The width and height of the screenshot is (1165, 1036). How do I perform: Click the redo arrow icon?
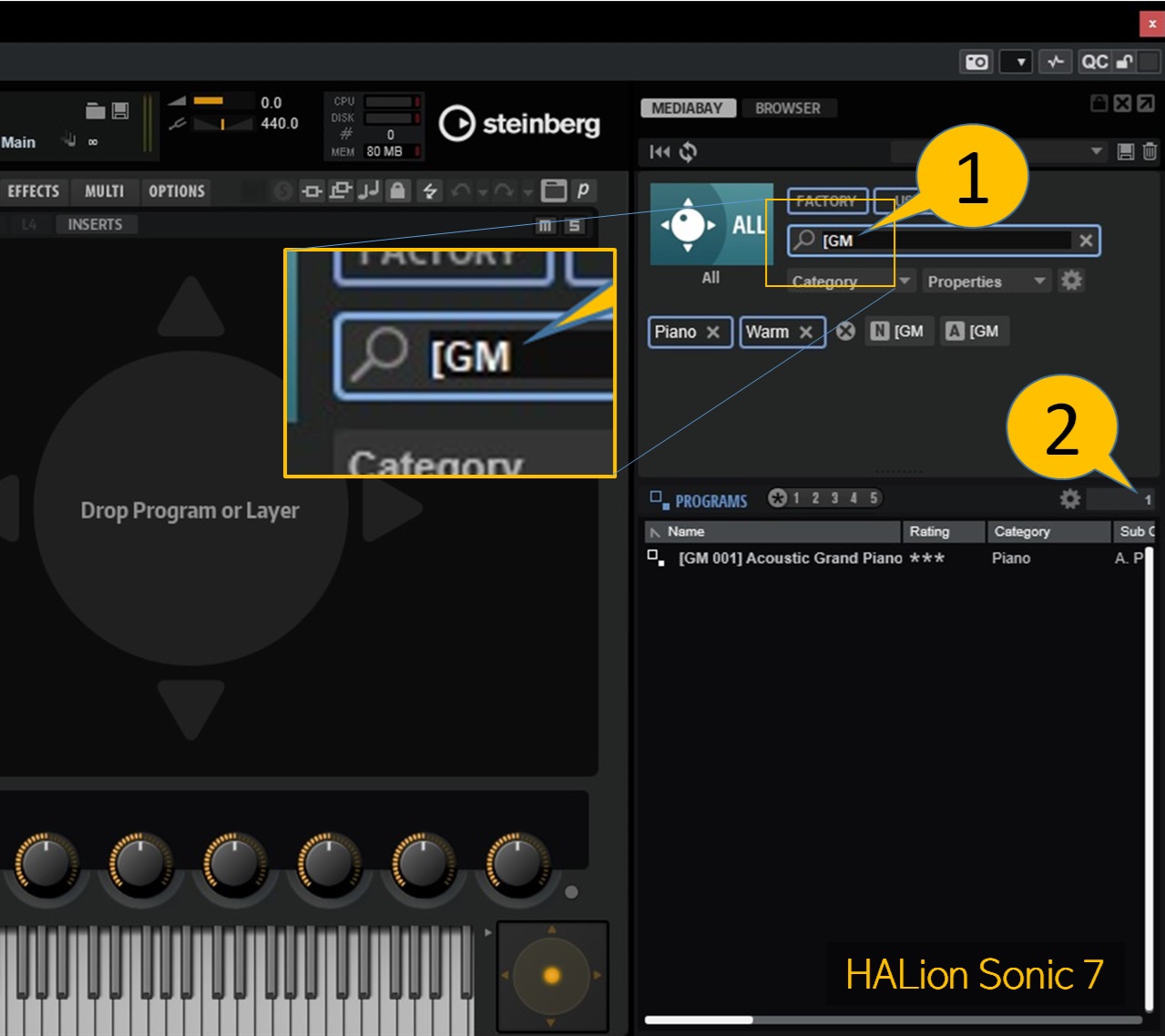click(504, 190)
